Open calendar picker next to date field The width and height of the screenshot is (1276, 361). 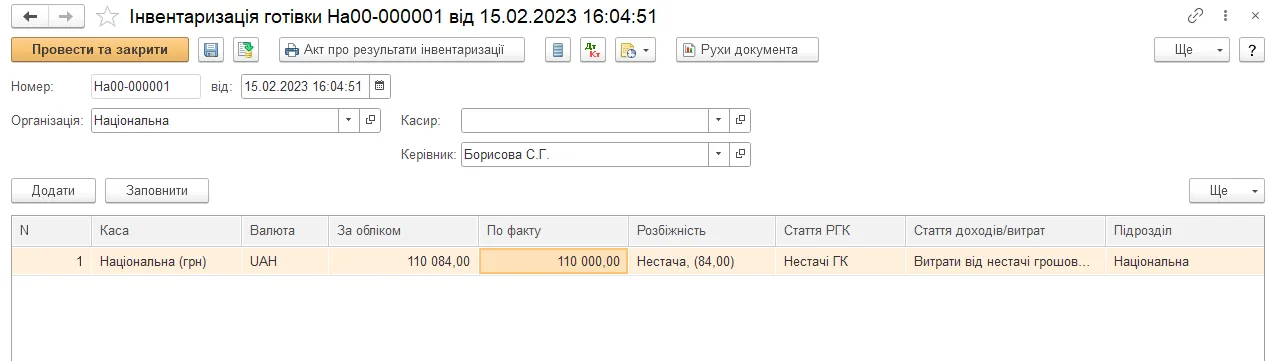pyautogui.click(x=380, y=87)
